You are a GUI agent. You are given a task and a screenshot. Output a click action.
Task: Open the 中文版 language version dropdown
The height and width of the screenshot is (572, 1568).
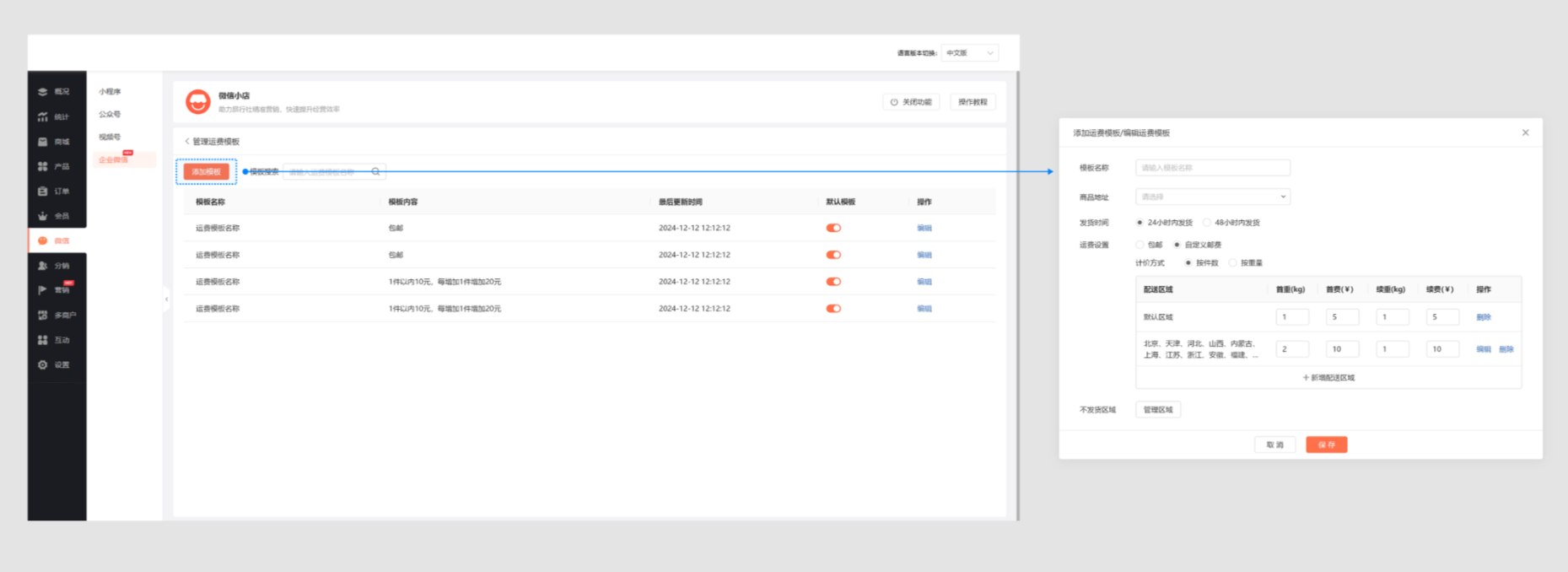point(970,53)
